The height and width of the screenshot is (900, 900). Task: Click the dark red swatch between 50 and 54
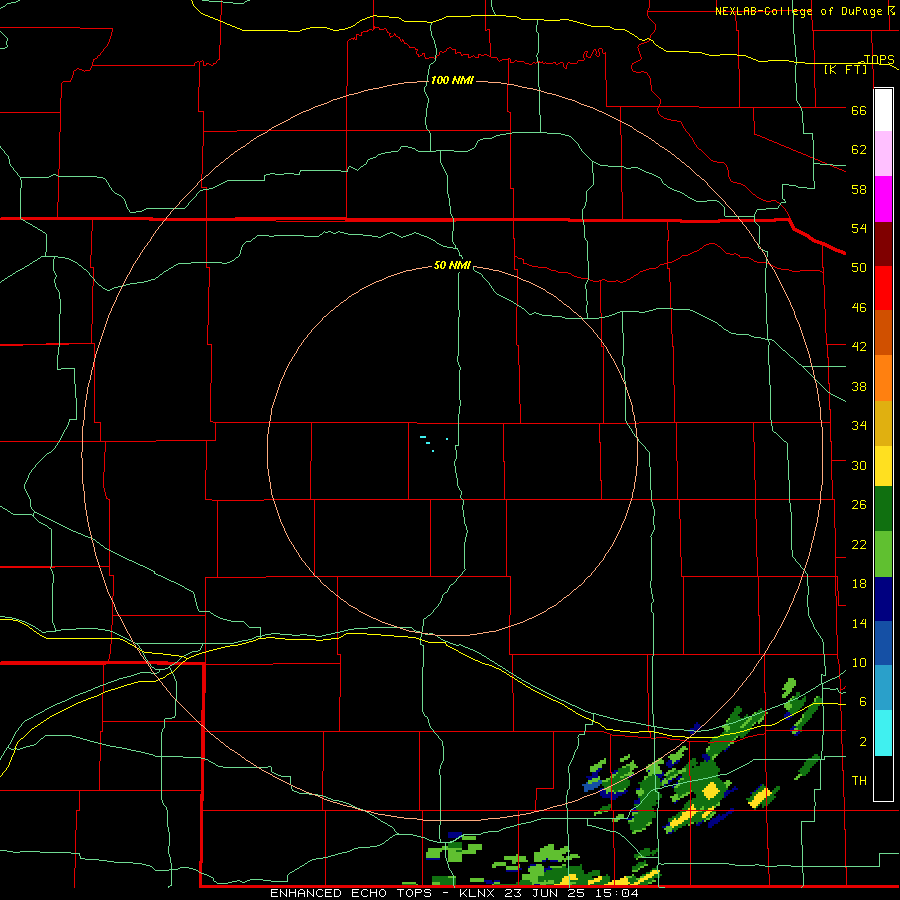tap(883, 243)
